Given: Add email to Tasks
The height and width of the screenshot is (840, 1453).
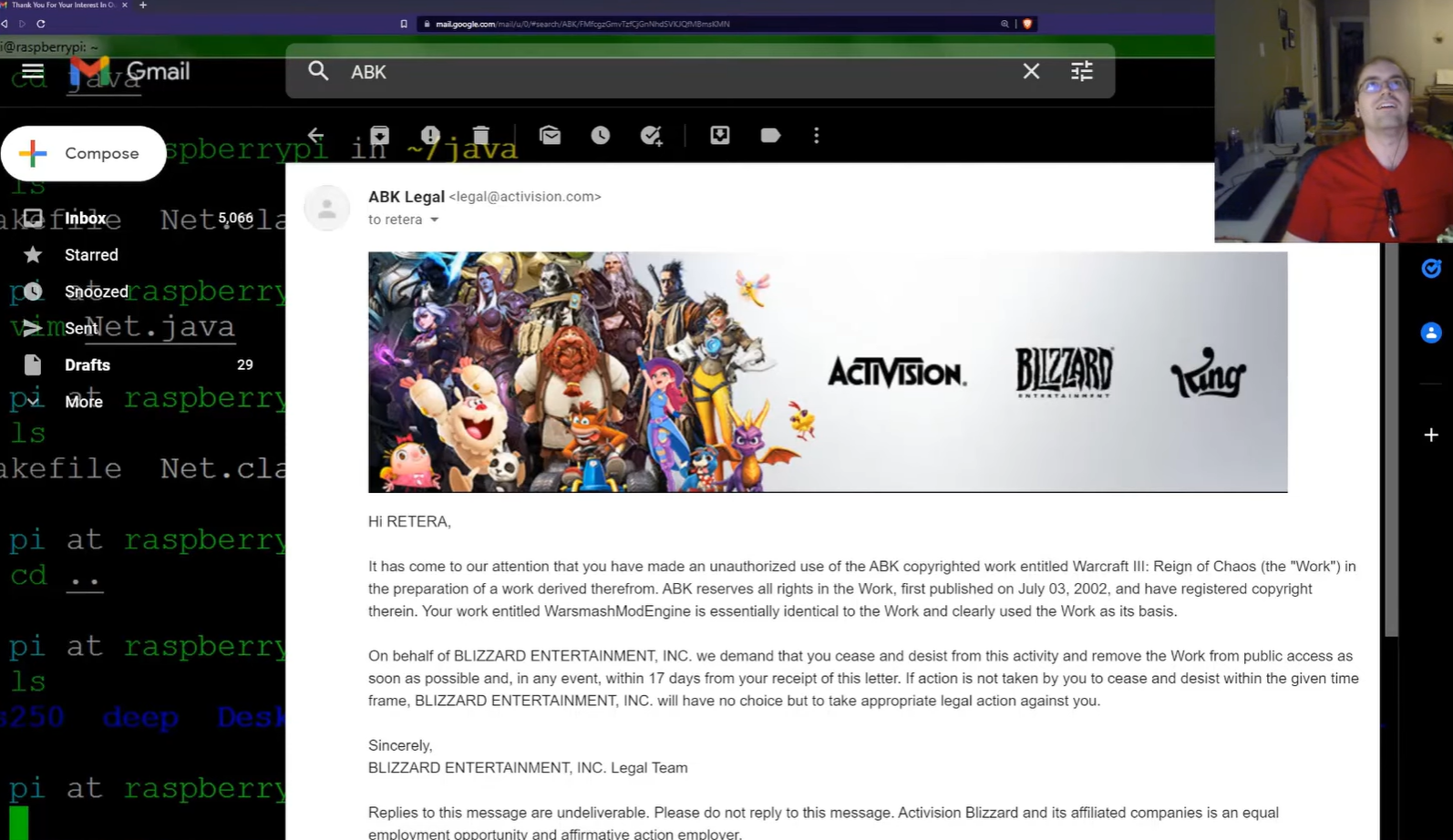Looking at the screenshot, I should pos(652,136).
